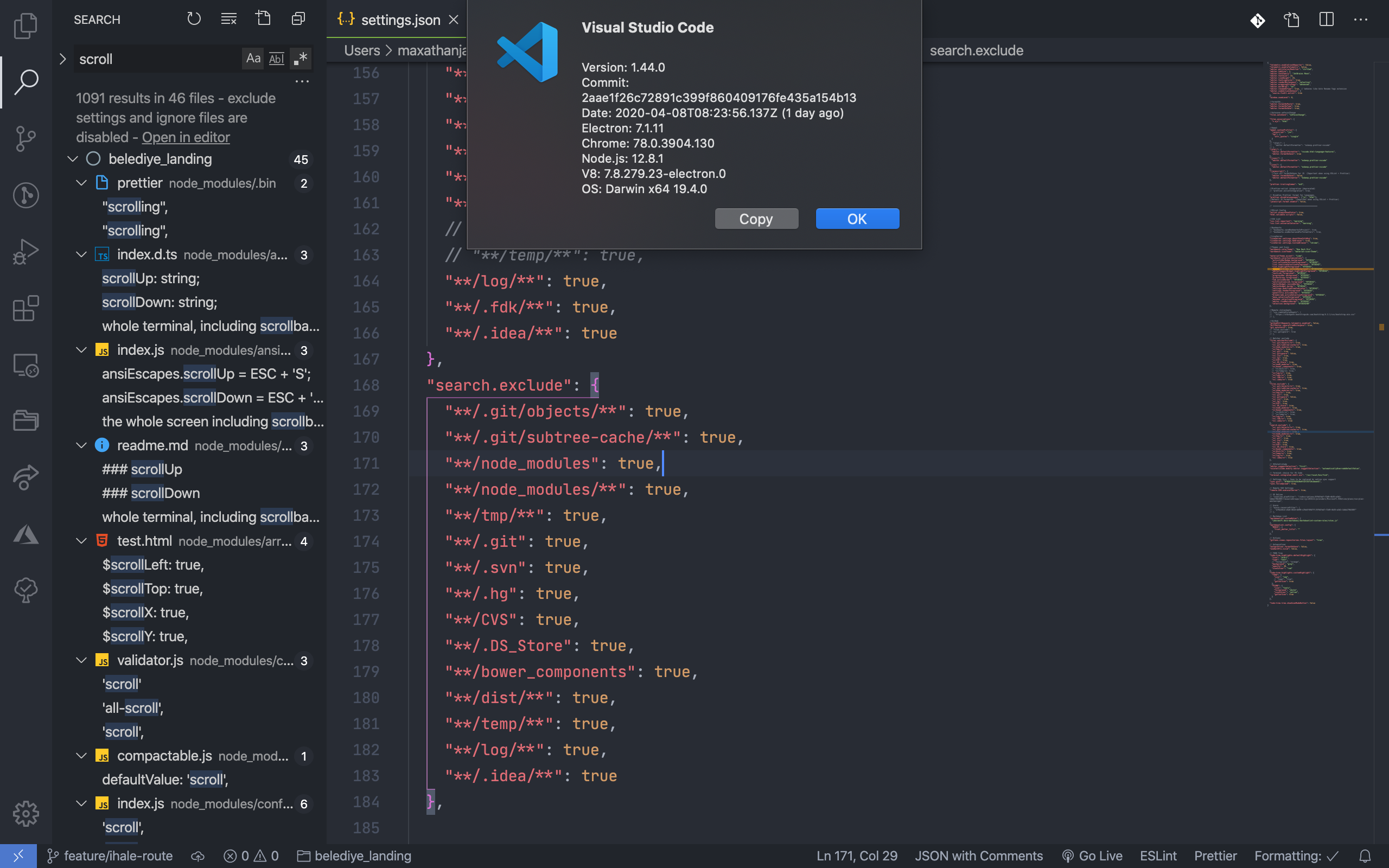Screen dimensions: 1389x868
Task: Start the Go Live server
Action: (x=1092, y=856)
